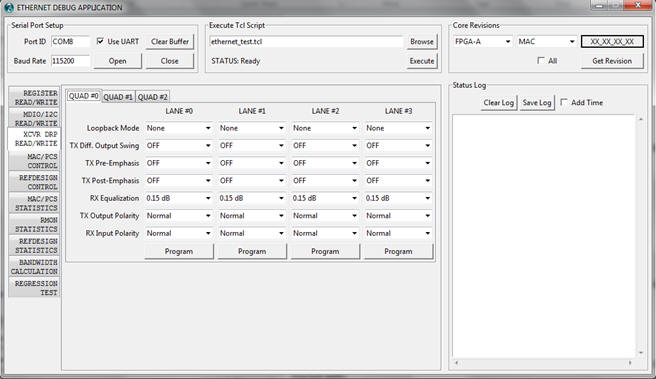Switch to QUAD #1 tab
Image resolution: width=656 pixels, height=379 pixels.
click(118, 97)
